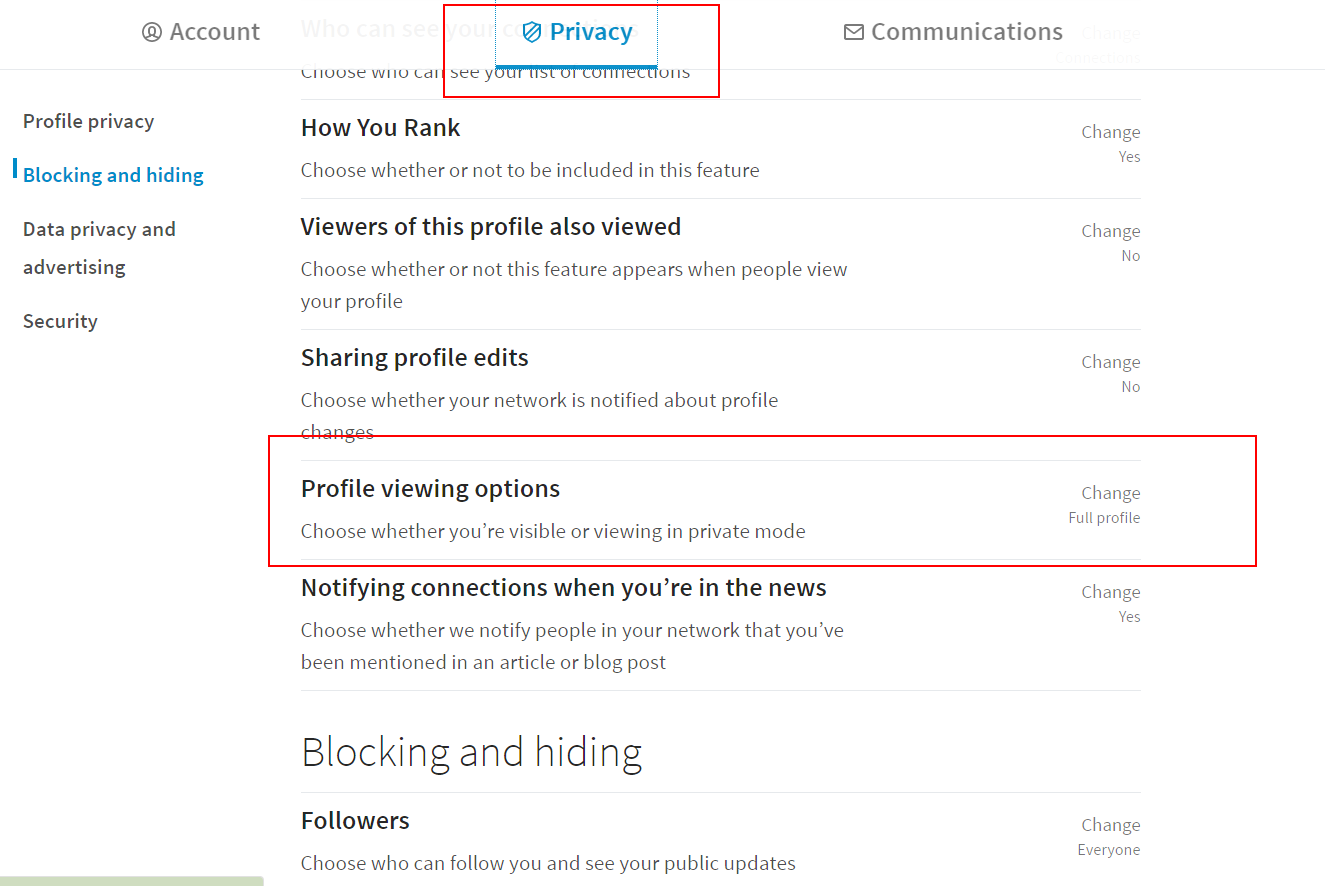Click the 'Full profile' status text
Image resolution: width=1325 pixels, height=886 pixels.
coord(1104,518)
